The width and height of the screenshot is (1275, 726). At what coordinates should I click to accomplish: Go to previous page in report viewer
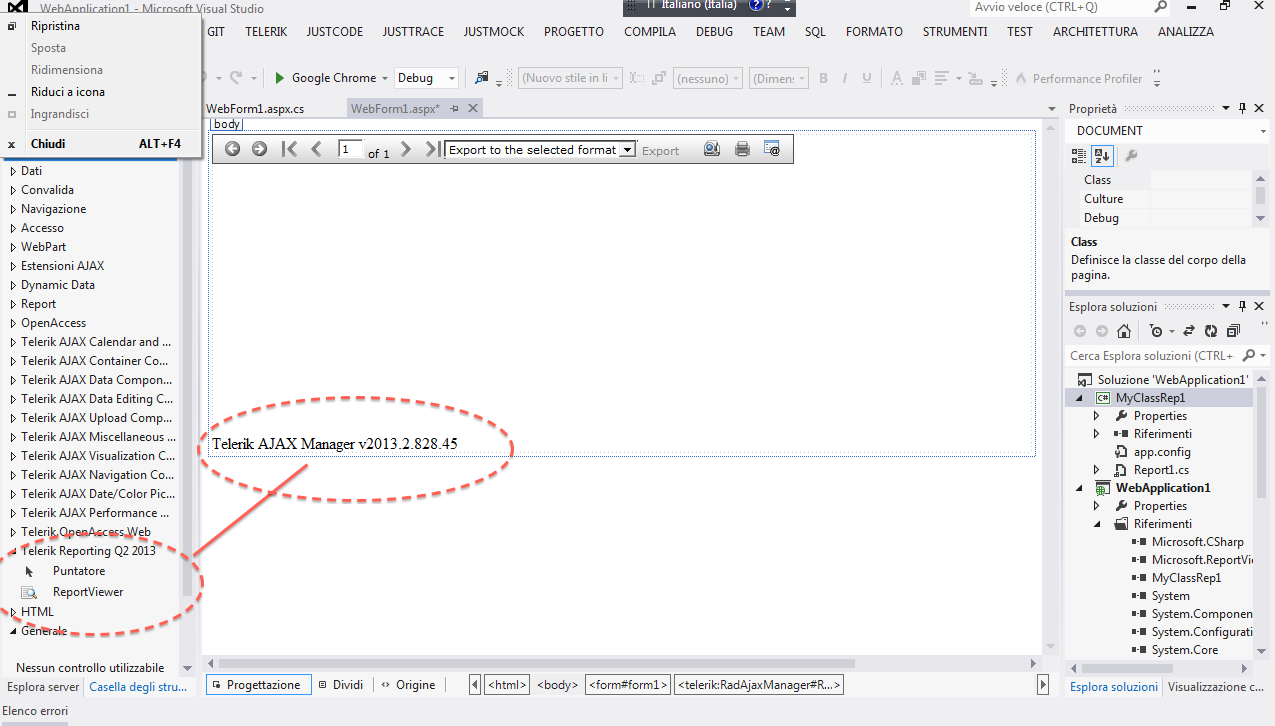pyautogui.click(x=316, y=149)
